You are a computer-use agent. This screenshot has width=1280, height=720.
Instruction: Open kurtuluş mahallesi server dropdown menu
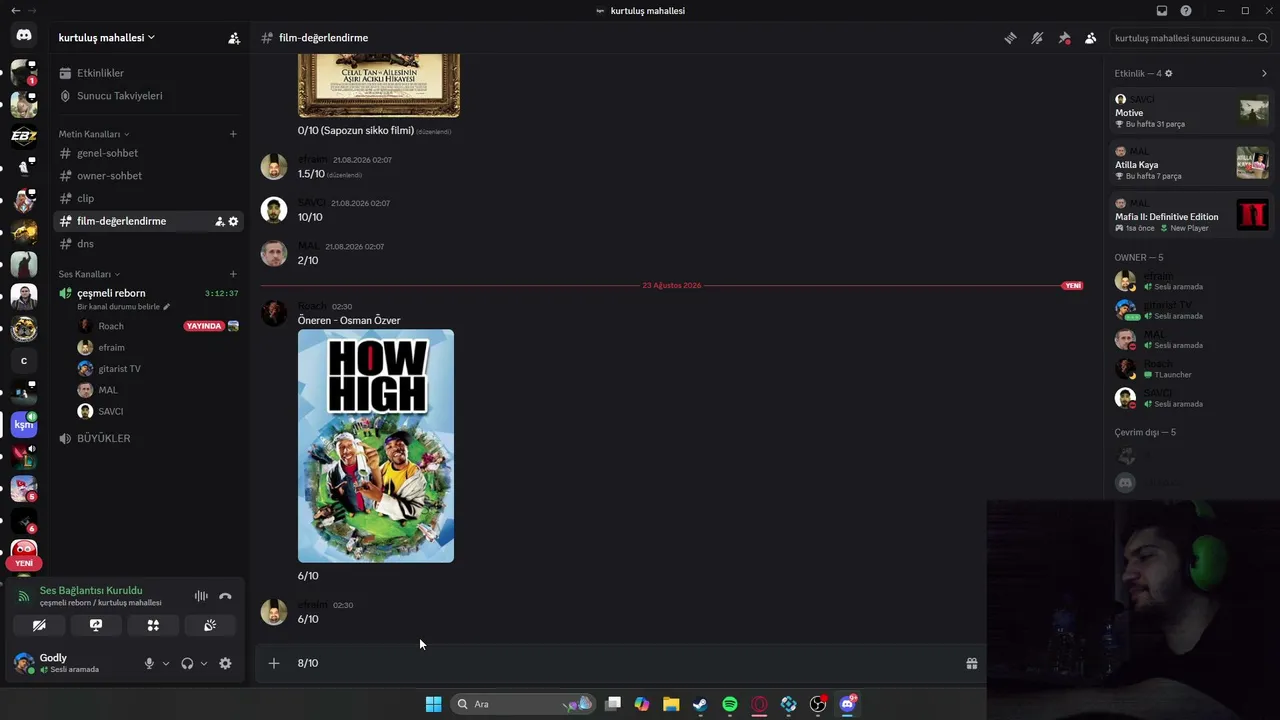[x=107, y=38]
